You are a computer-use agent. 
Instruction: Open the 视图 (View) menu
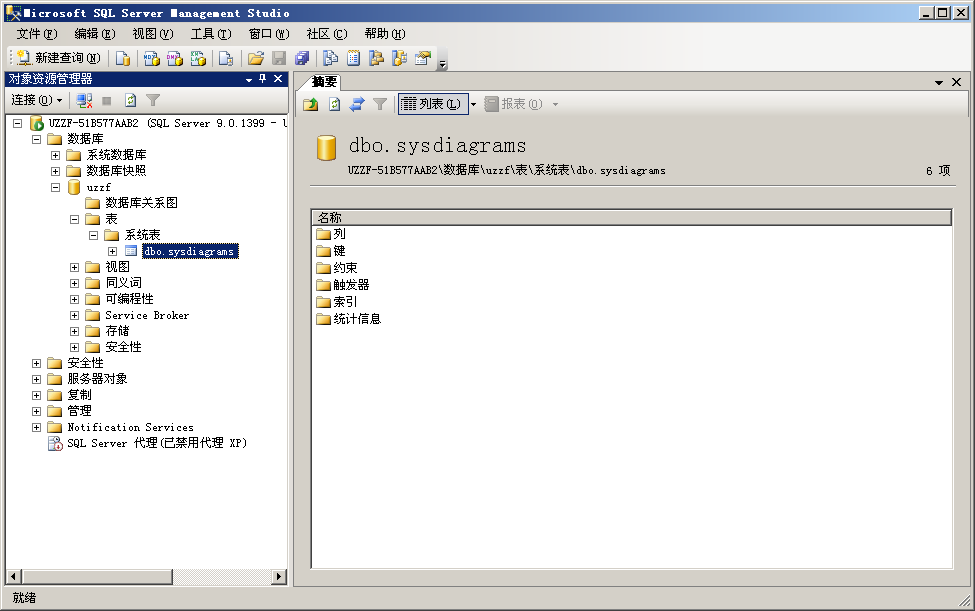click(x=153, y=34)
